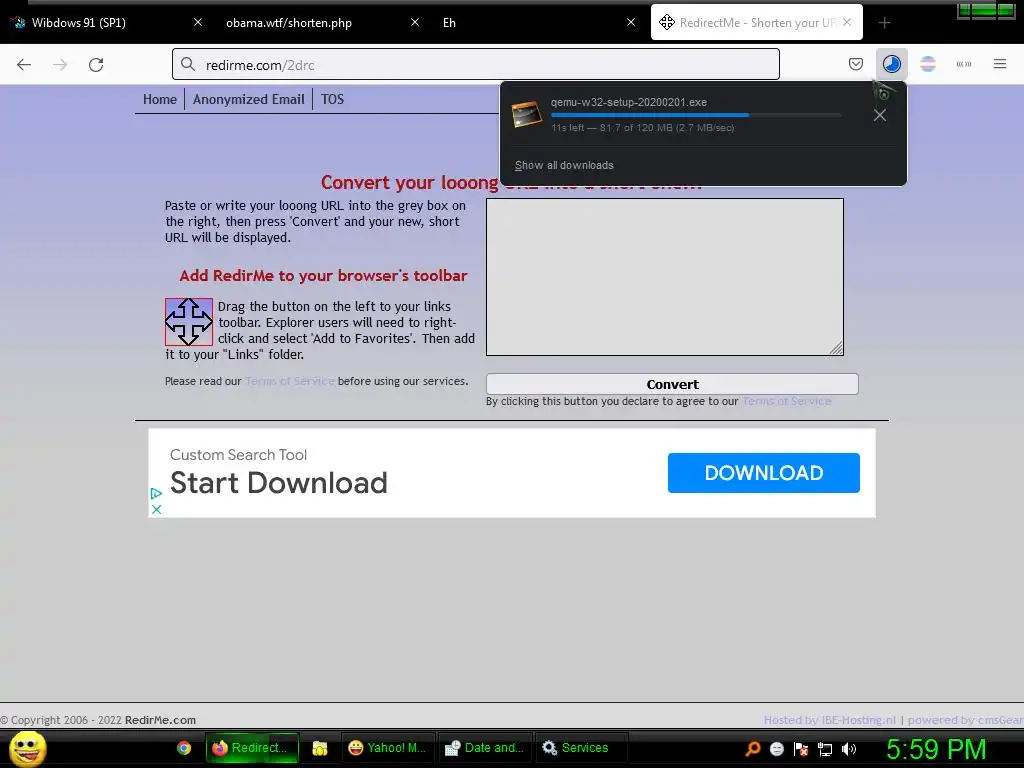Switch to Date and... taskbar window
This screenshot has height=768, width=1024.
[x=485, y=748]
